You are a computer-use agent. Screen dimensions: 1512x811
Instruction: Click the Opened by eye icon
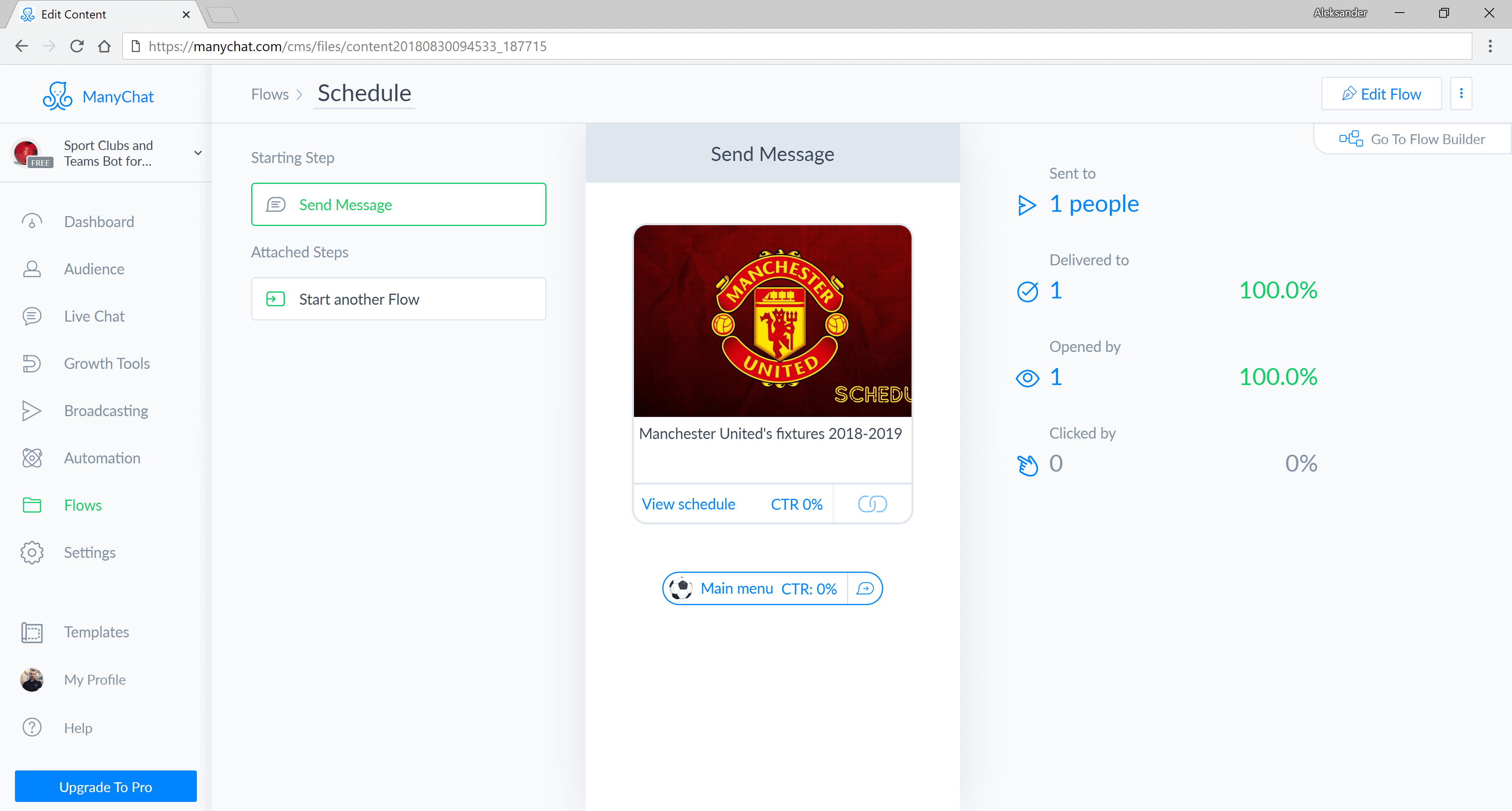1027,378
